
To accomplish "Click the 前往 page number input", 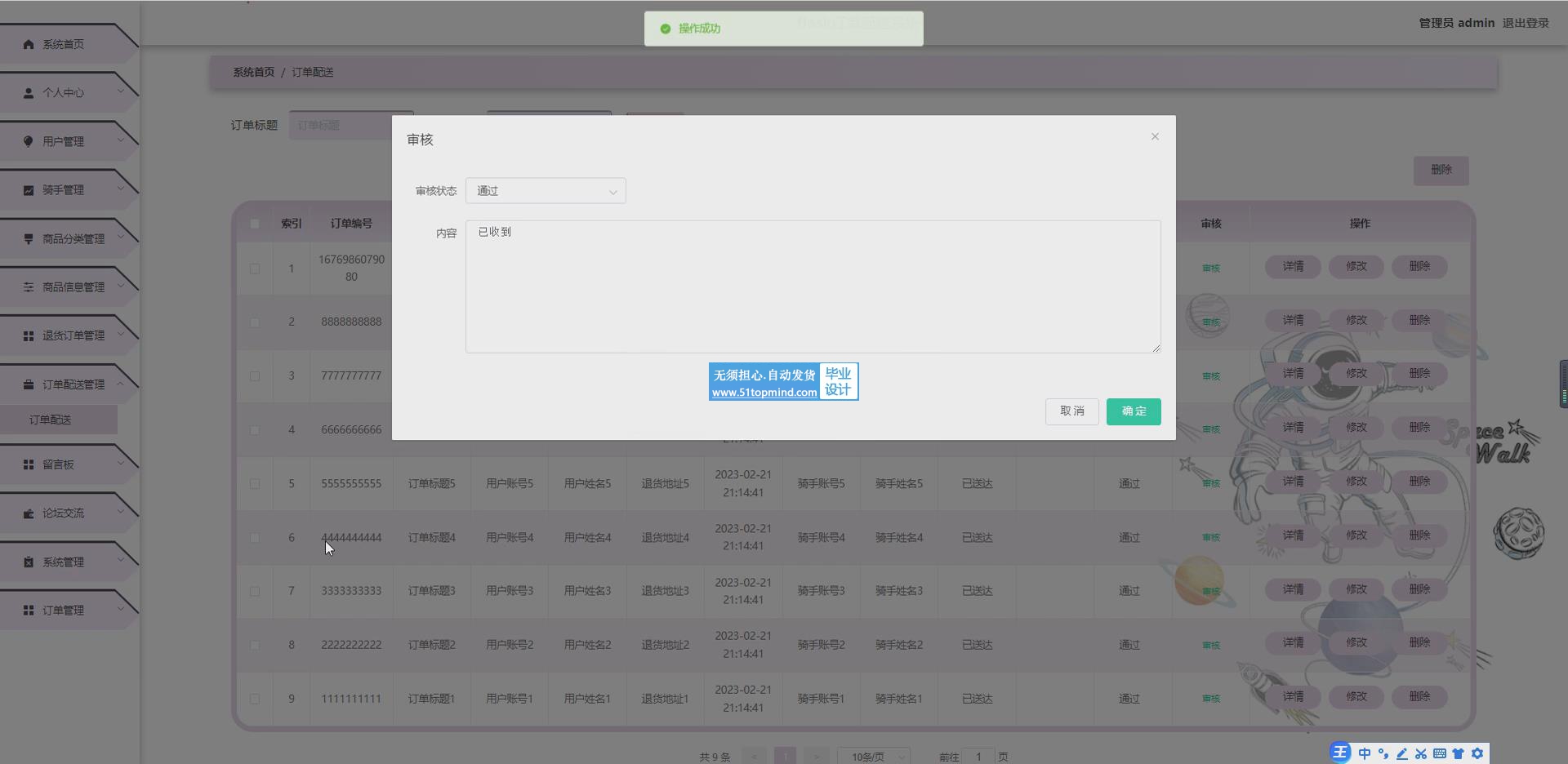I will point(978,757).
